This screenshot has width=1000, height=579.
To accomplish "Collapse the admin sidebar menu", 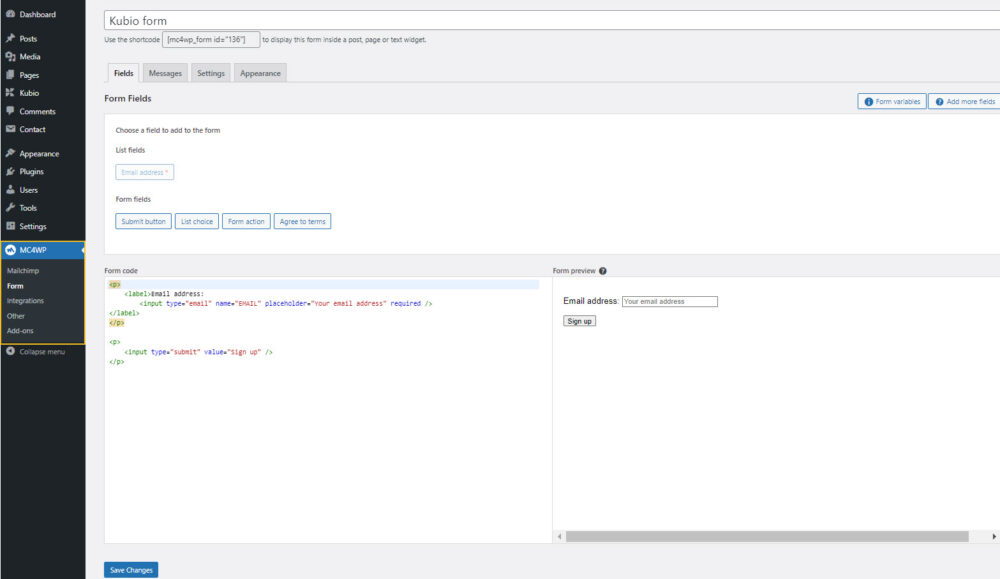I will (x=36, y=351).
